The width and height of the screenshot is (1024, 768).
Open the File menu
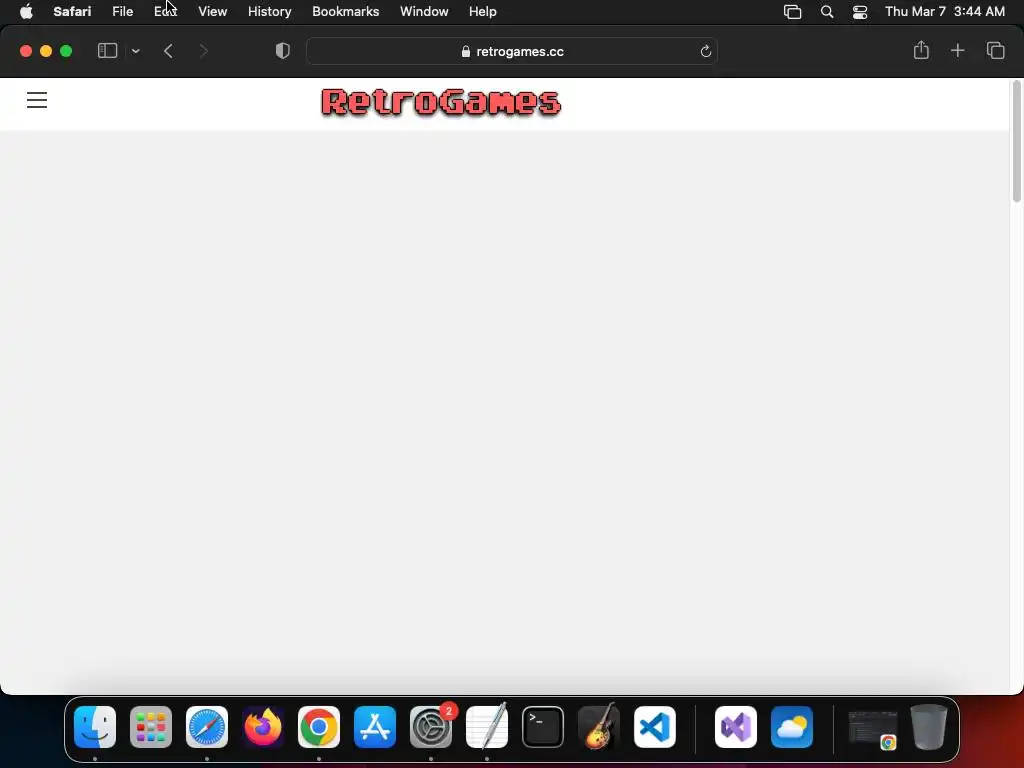(x=123, y=11)
